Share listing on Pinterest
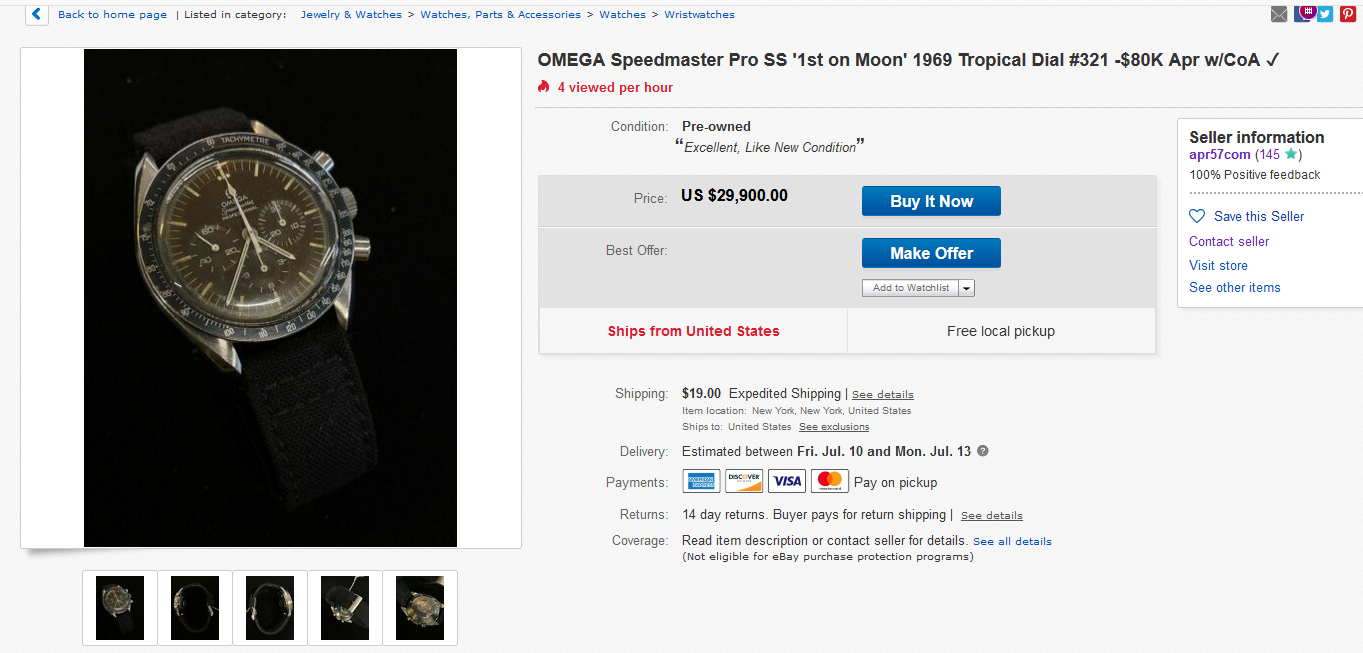Viewport: 1363px width, 653px height. pyautogui.click(x=1348, y=14)
